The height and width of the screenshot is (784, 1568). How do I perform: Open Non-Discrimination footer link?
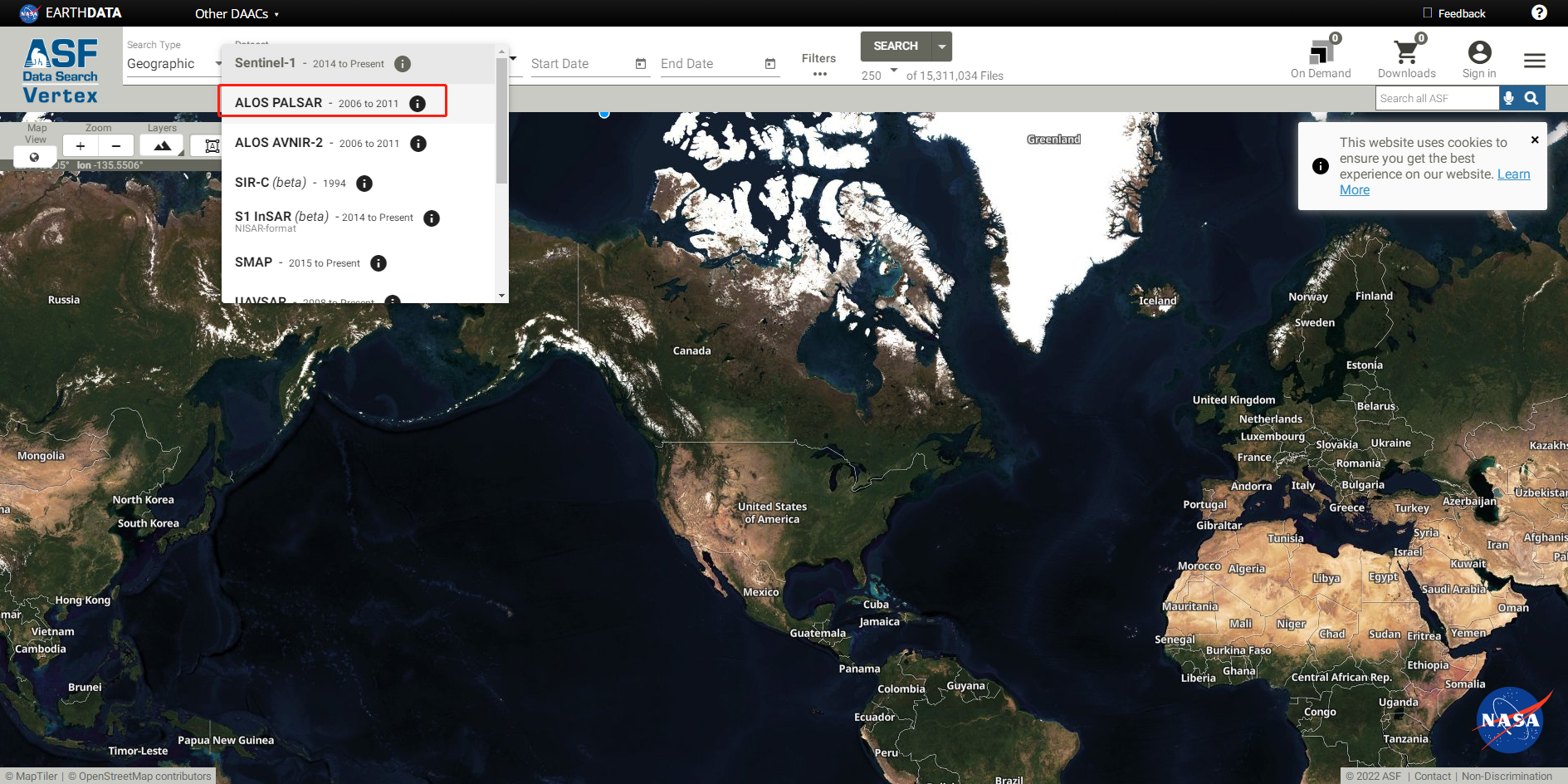coord(1507,777)
